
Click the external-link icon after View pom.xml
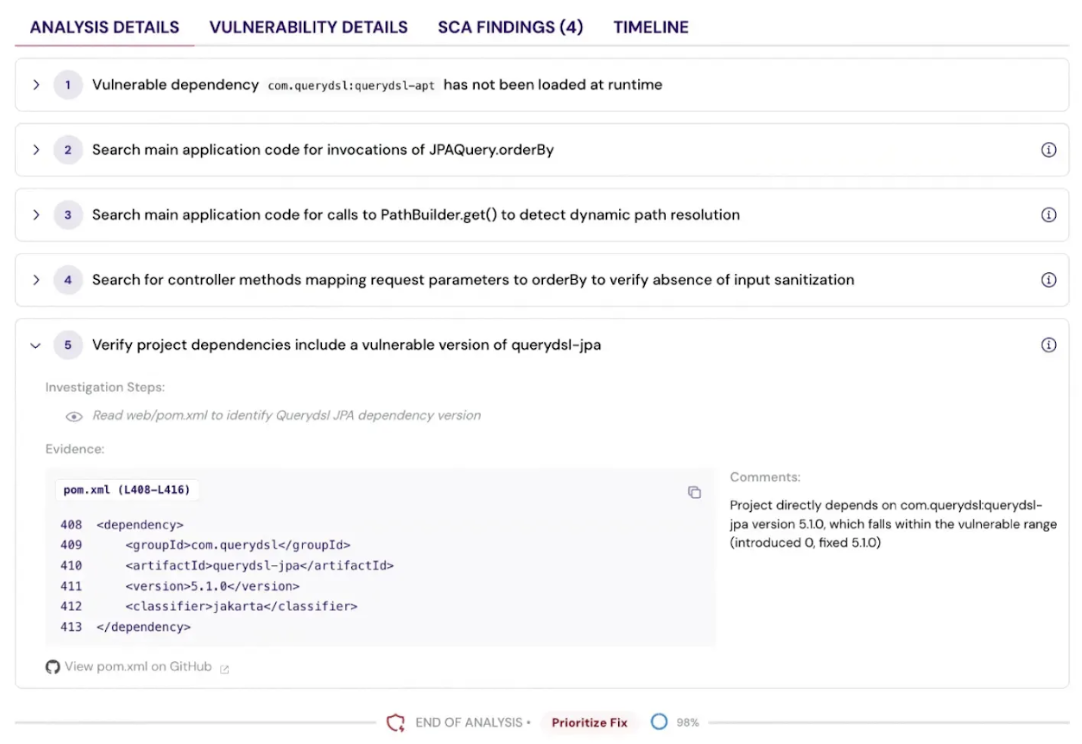(x=222, y=667)
